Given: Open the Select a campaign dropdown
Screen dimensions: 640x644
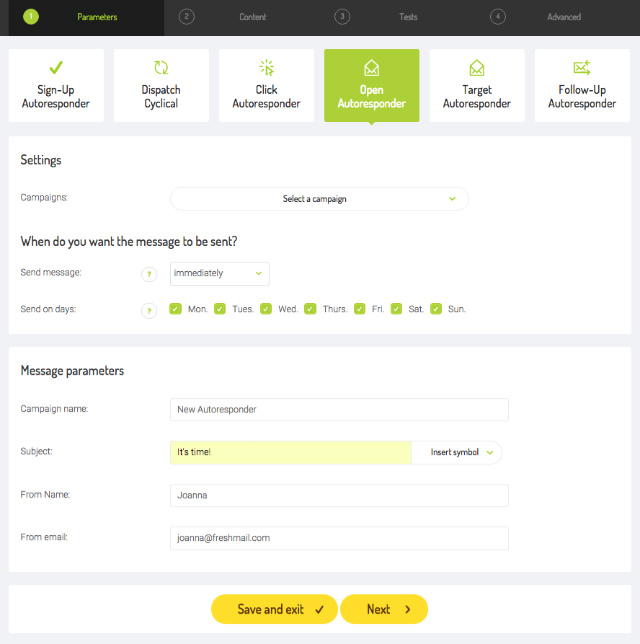Looking at the screenshot, I should tap(319, 199).
